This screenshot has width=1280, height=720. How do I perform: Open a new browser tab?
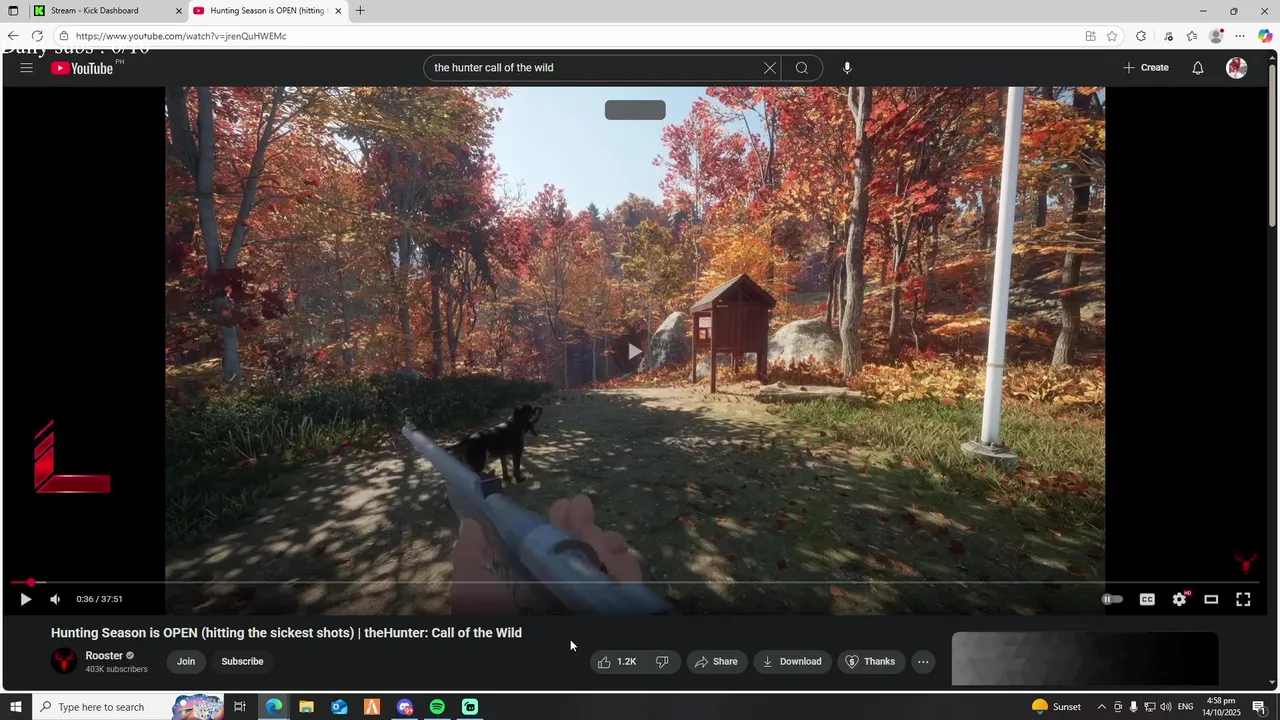tap(360, 11)
